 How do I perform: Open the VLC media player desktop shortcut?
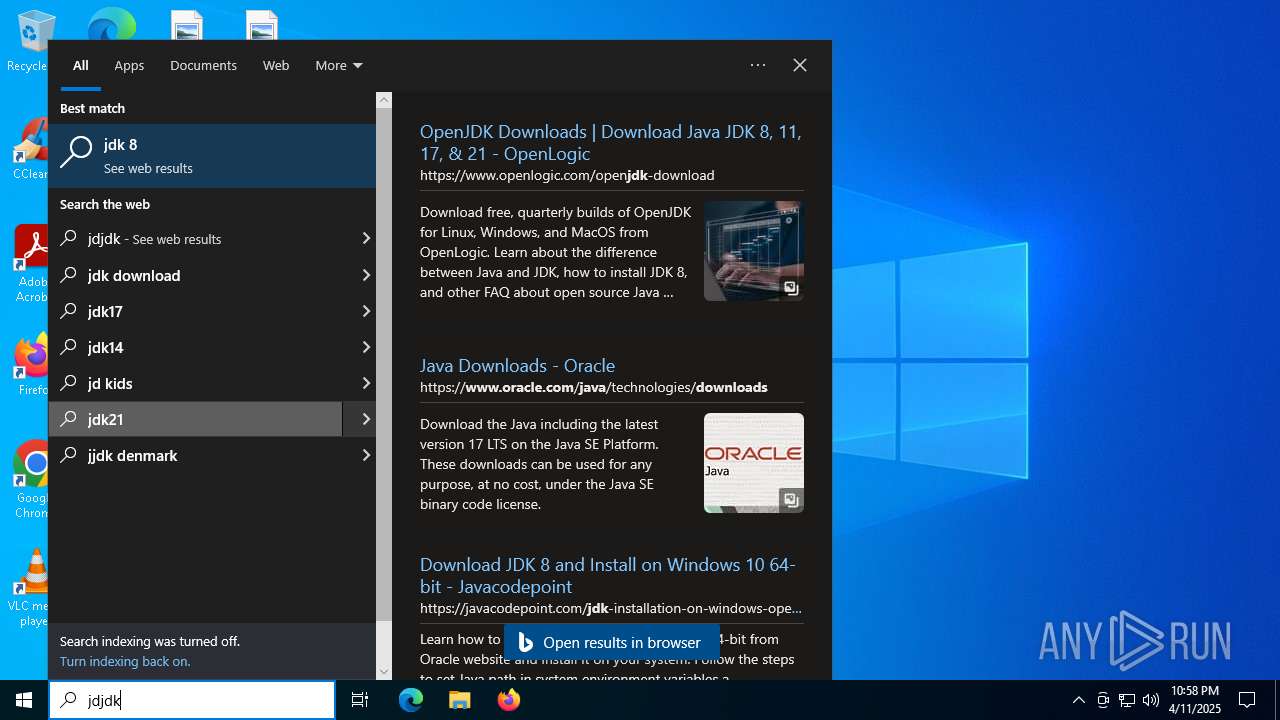(x=31, y=588)
